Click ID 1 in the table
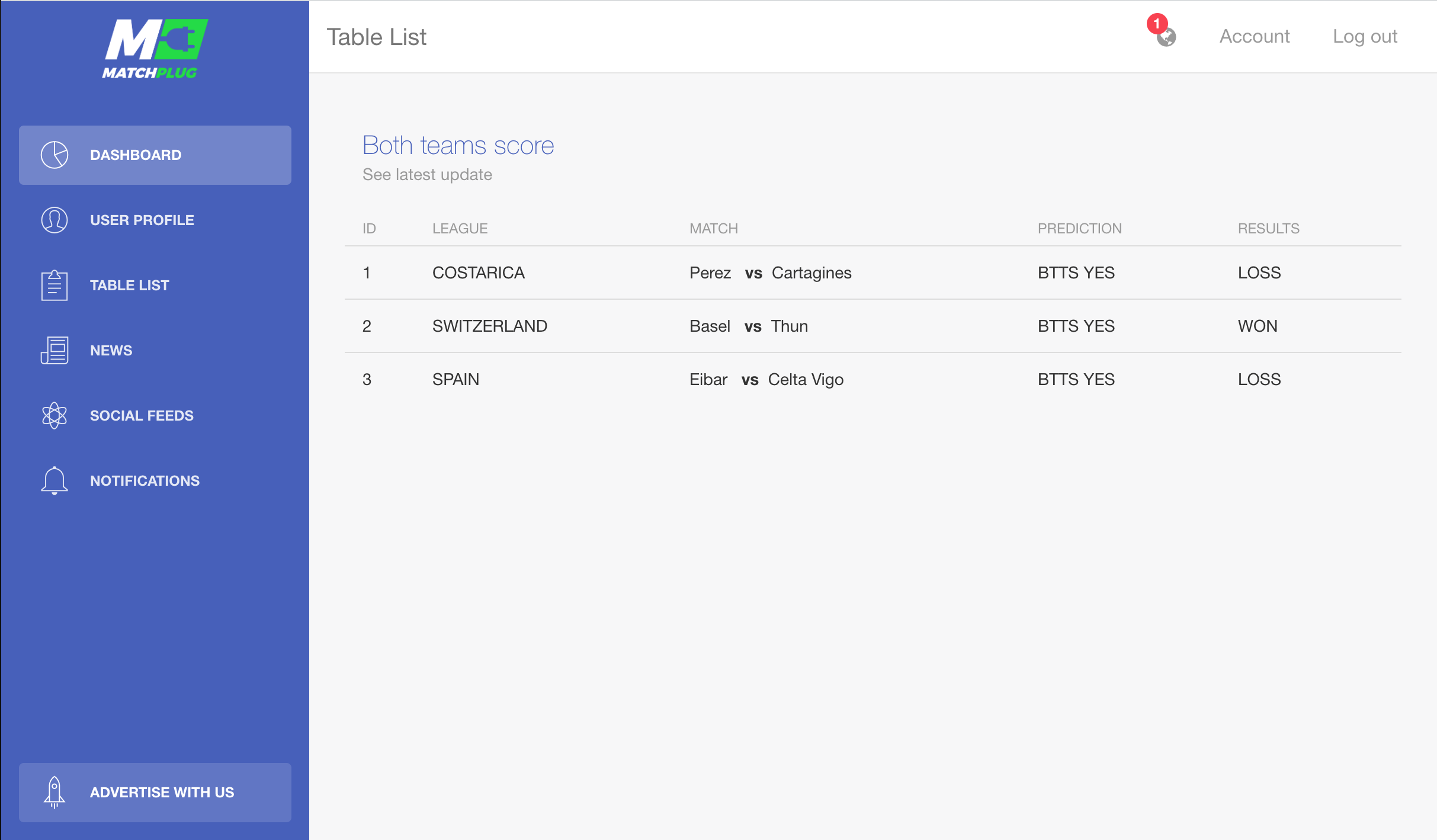Screen dimensions: 1437x840 (x=367, y=272)
